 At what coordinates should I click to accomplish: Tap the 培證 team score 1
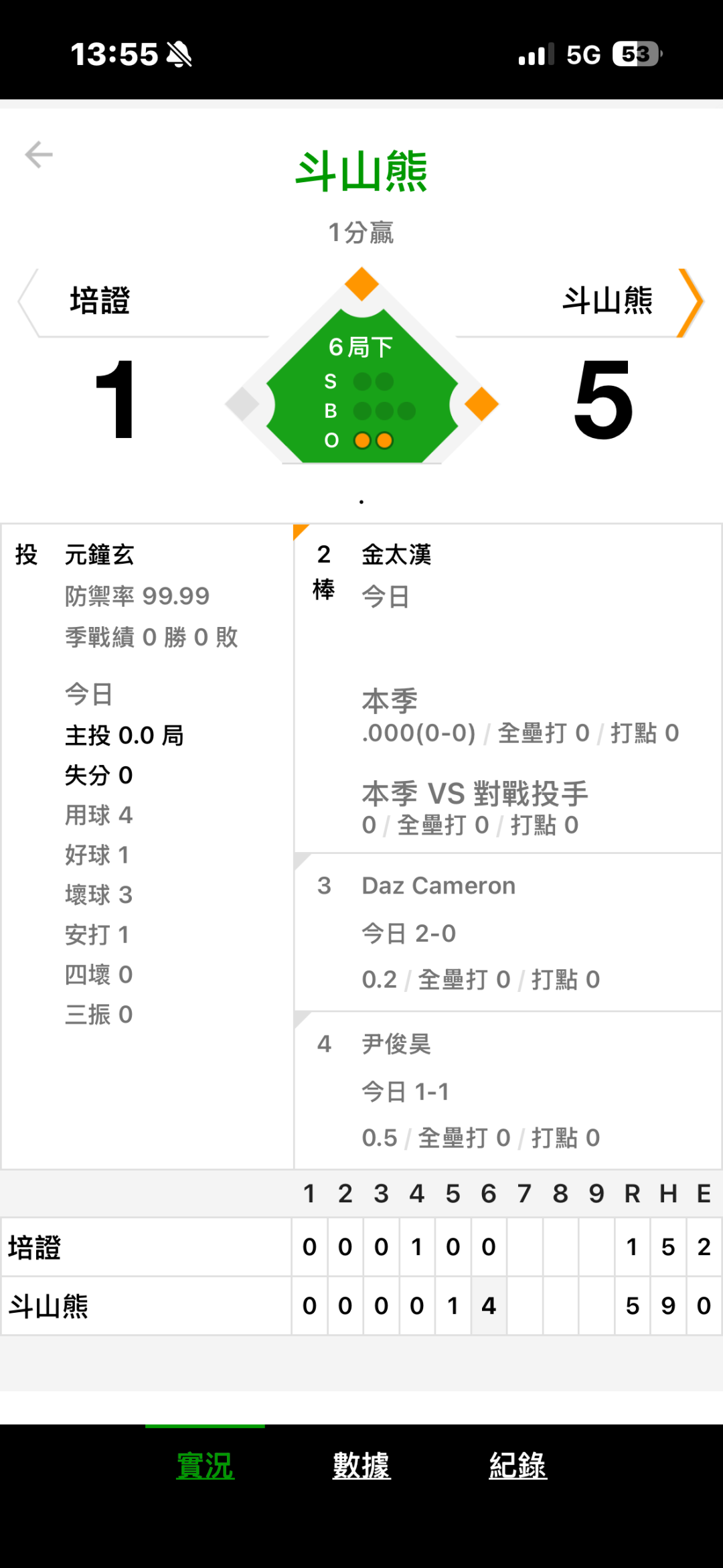tap(115, 399)
